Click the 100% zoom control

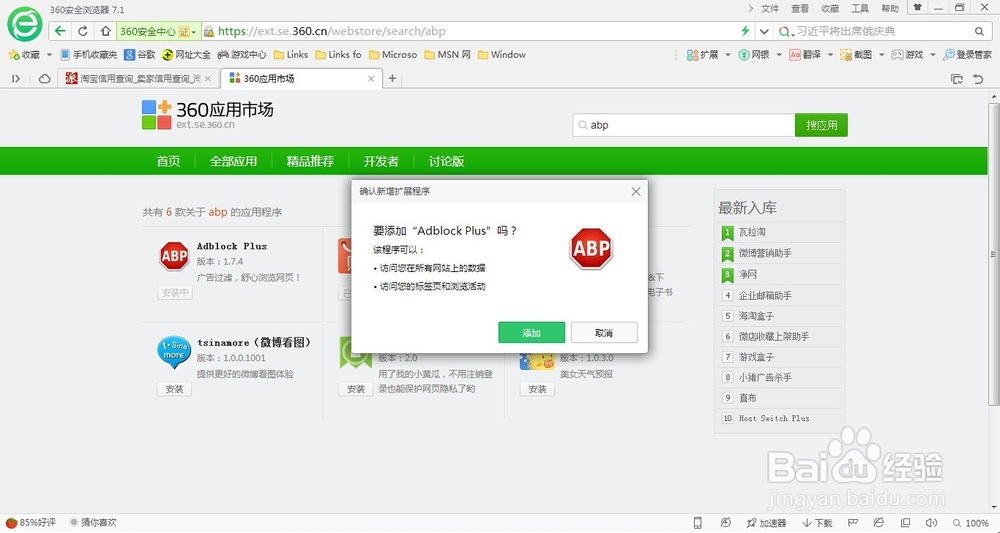(x=971, y=523)
